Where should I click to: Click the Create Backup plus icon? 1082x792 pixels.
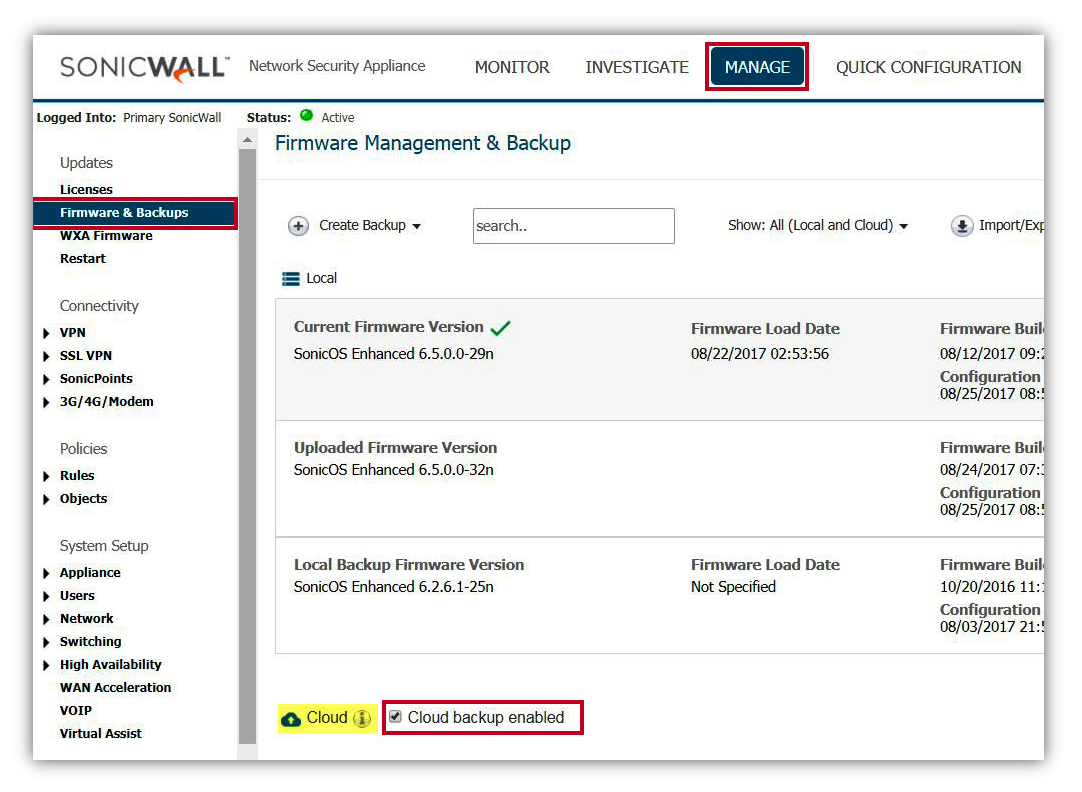pos(298,226)
